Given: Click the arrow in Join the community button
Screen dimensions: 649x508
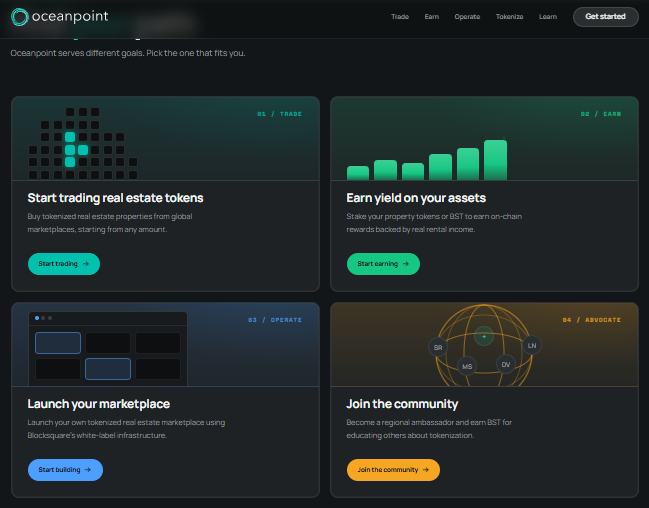Looking at the screenshot, I should [425, 470].
